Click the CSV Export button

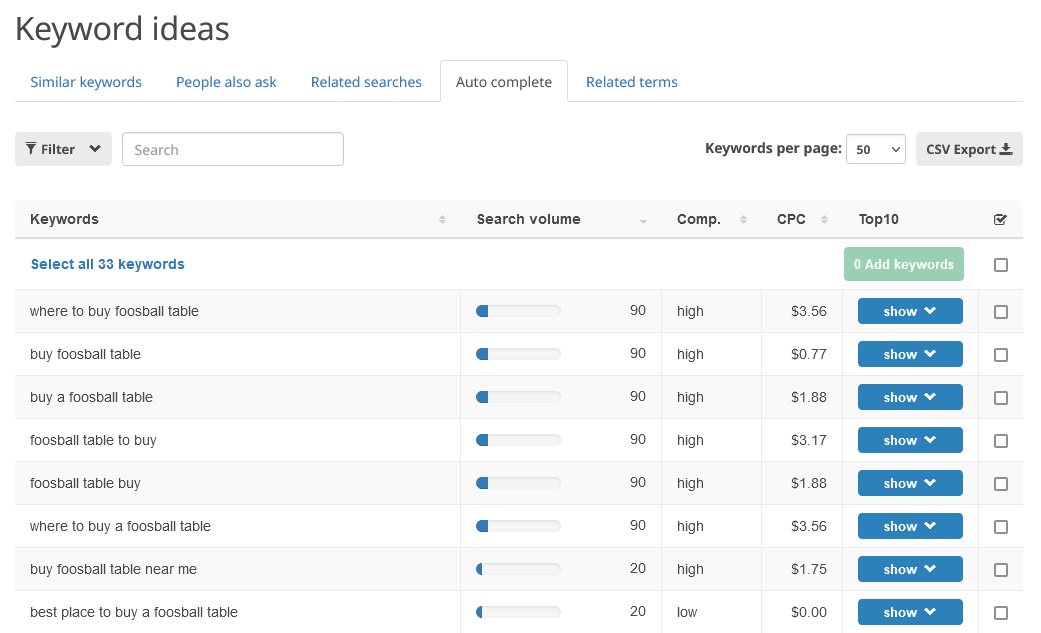[969, 149]
